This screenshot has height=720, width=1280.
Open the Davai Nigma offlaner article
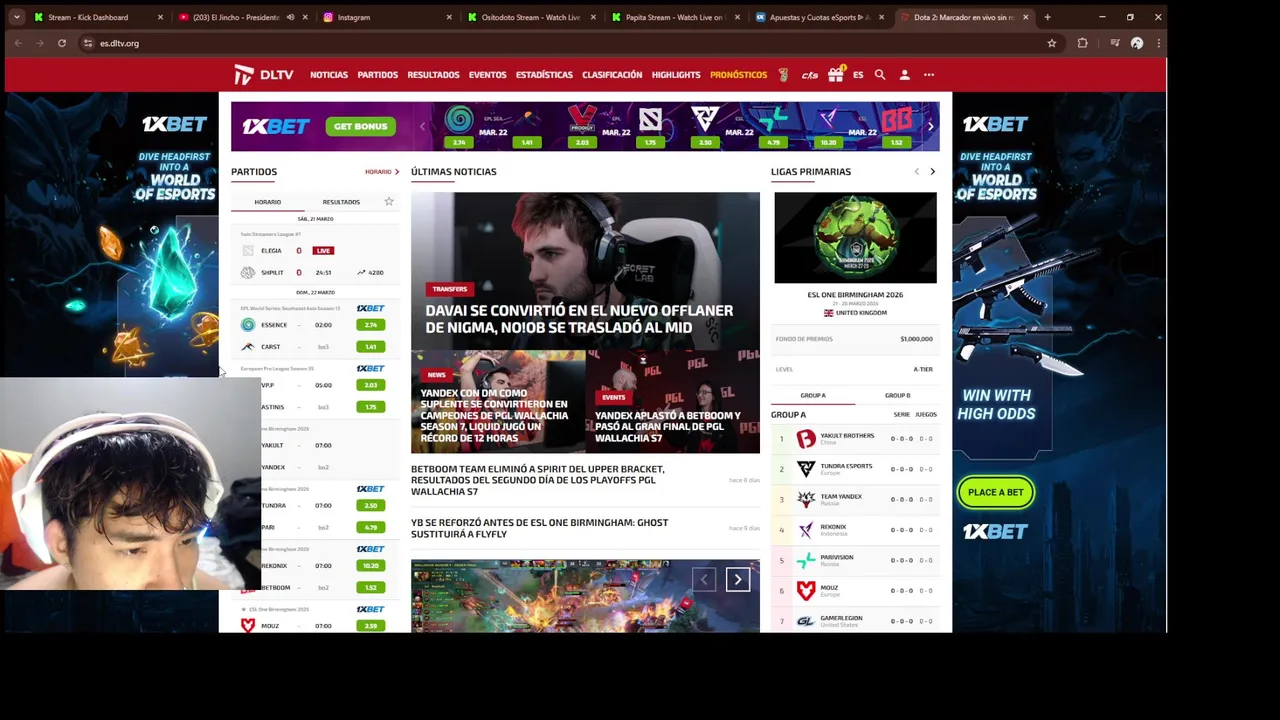[x=585, y=270]
